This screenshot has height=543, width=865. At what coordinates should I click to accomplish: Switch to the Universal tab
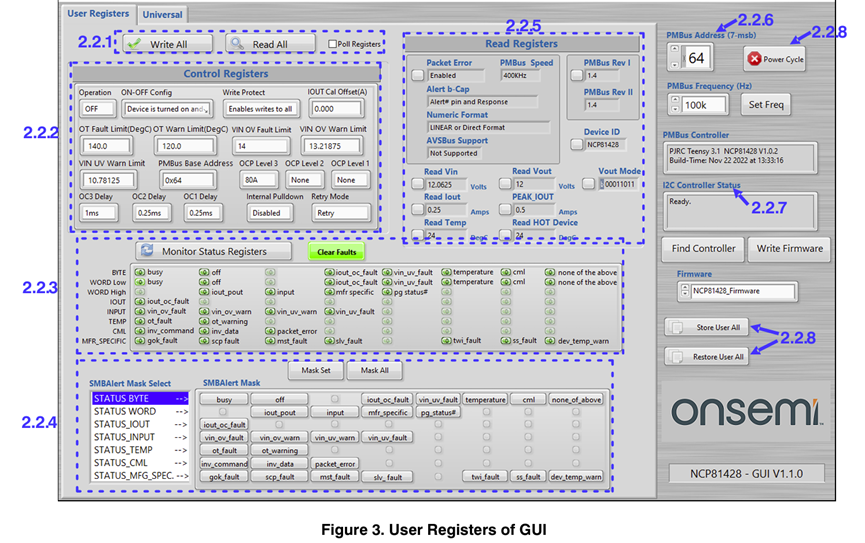click(x=162, y=15)
